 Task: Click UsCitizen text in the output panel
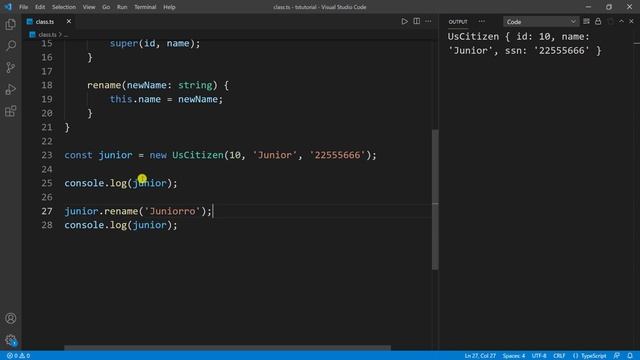point(473,37)
